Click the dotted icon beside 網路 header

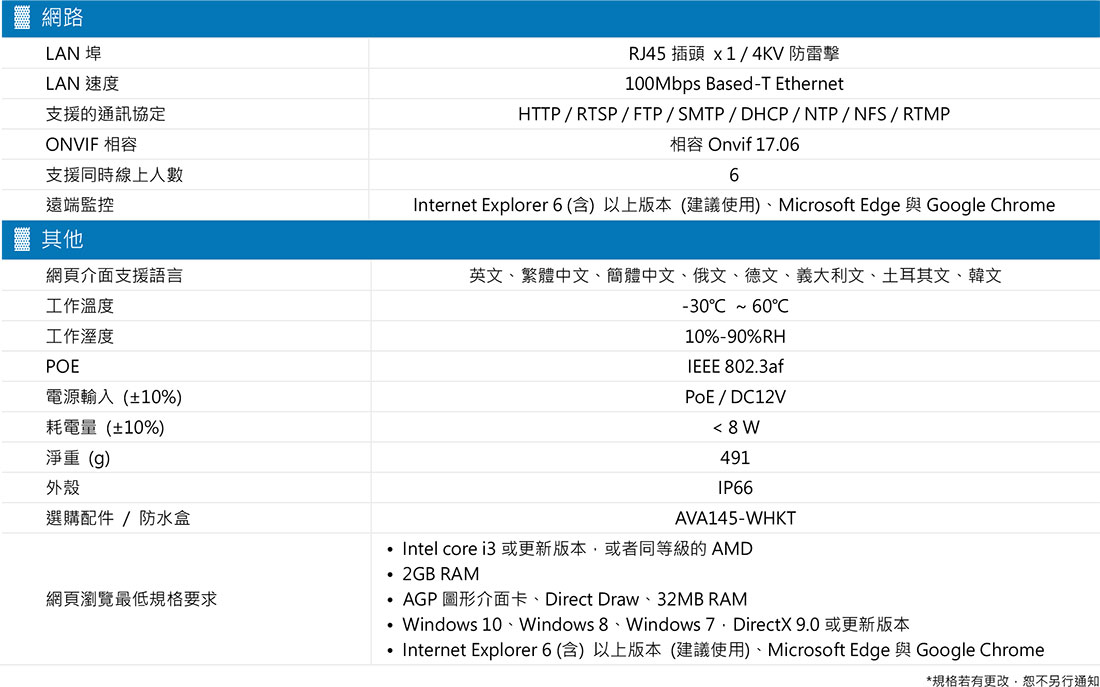click(22, 18)
